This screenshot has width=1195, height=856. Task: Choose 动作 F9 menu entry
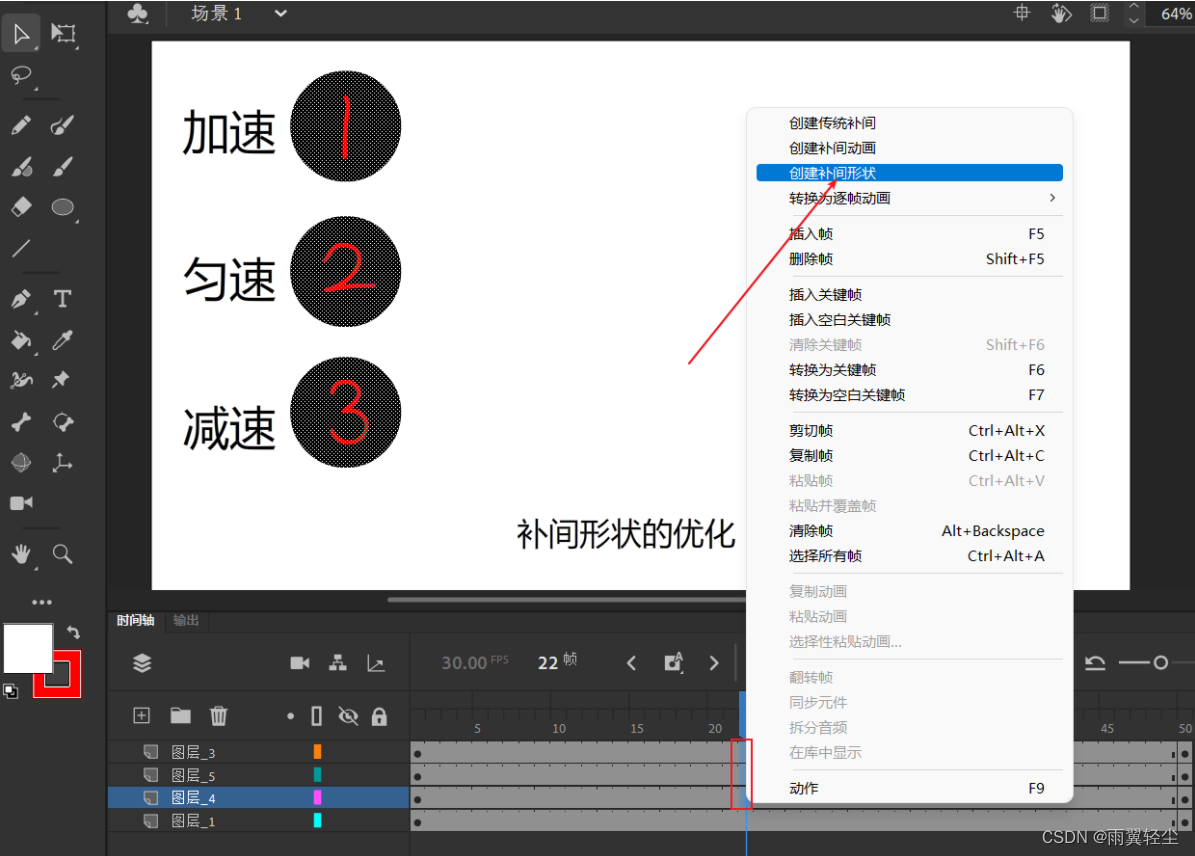click(x=909, y=788)
